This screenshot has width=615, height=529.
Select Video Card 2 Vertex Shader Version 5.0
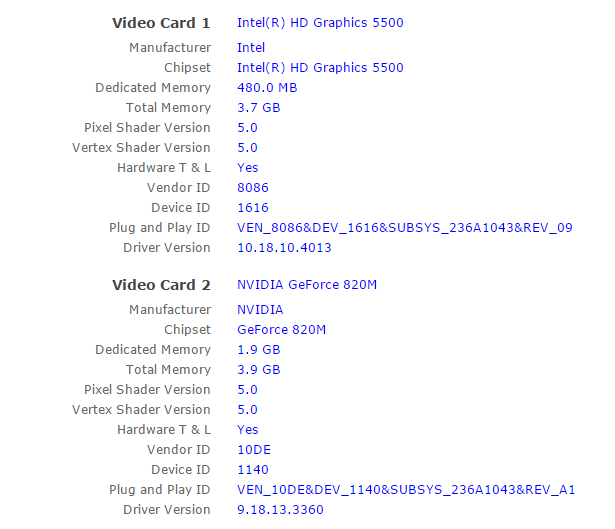[247, 409]
